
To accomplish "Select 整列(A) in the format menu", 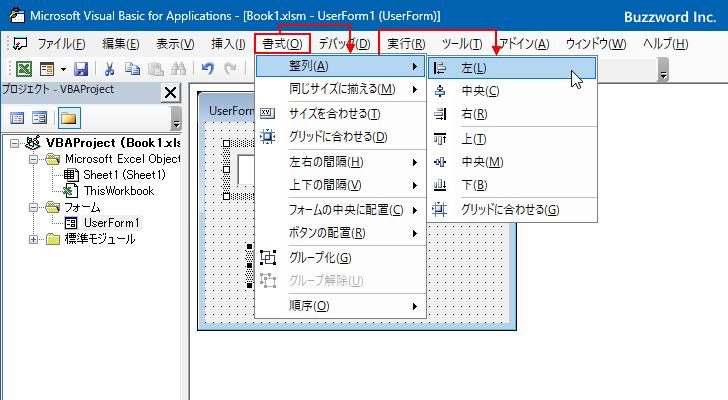I will [x=340, y=66].
